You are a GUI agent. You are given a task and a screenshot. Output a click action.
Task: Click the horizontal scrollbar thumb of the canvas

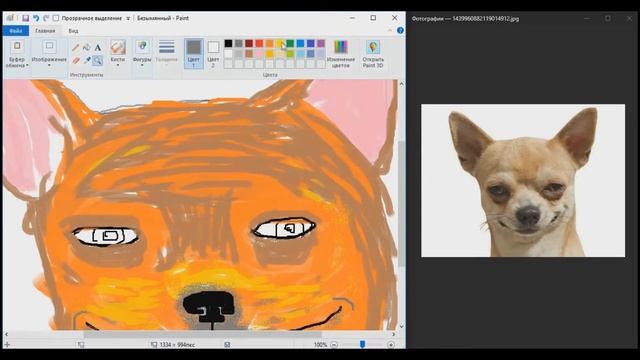(202, 334)
